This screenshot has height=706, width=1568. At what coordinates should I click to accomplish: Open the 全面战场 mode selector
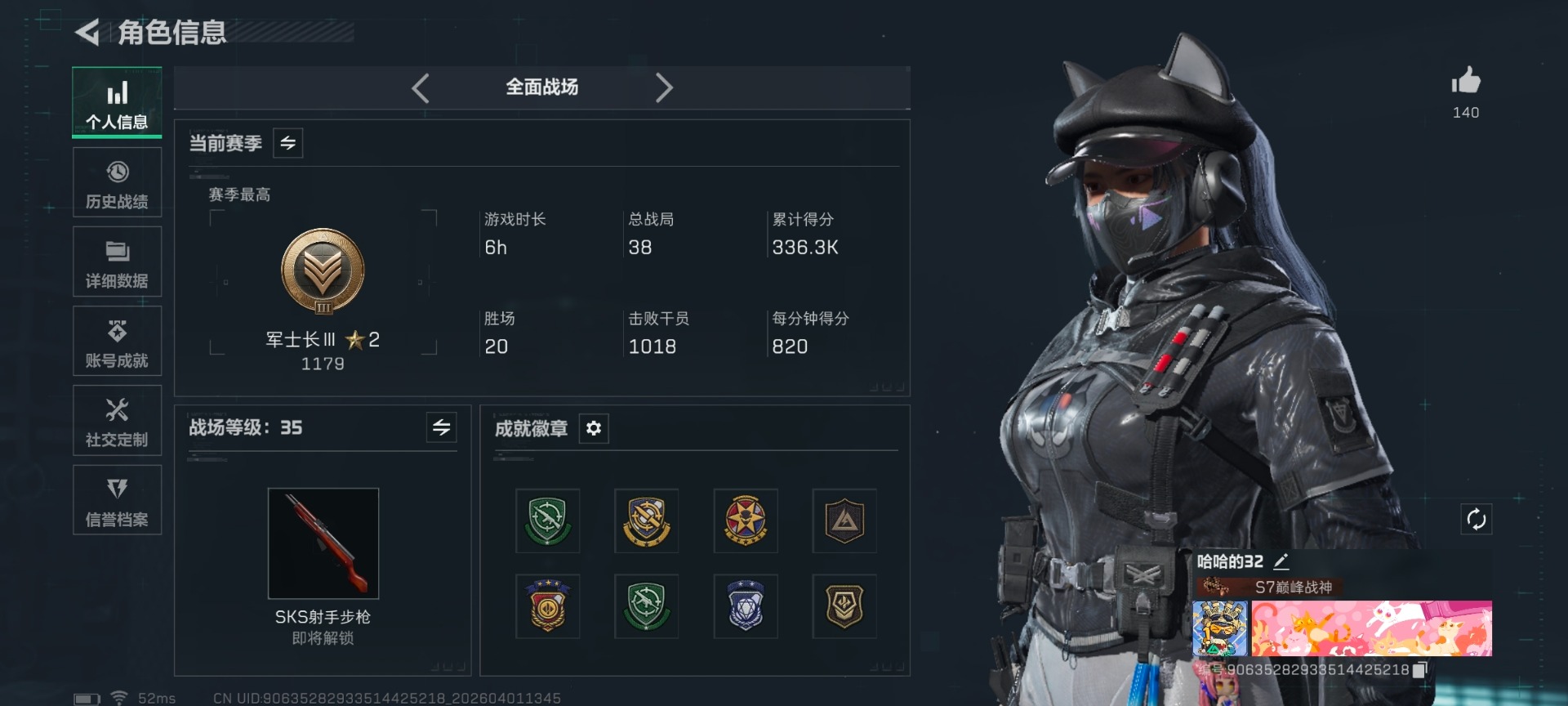tap(542, 87)
